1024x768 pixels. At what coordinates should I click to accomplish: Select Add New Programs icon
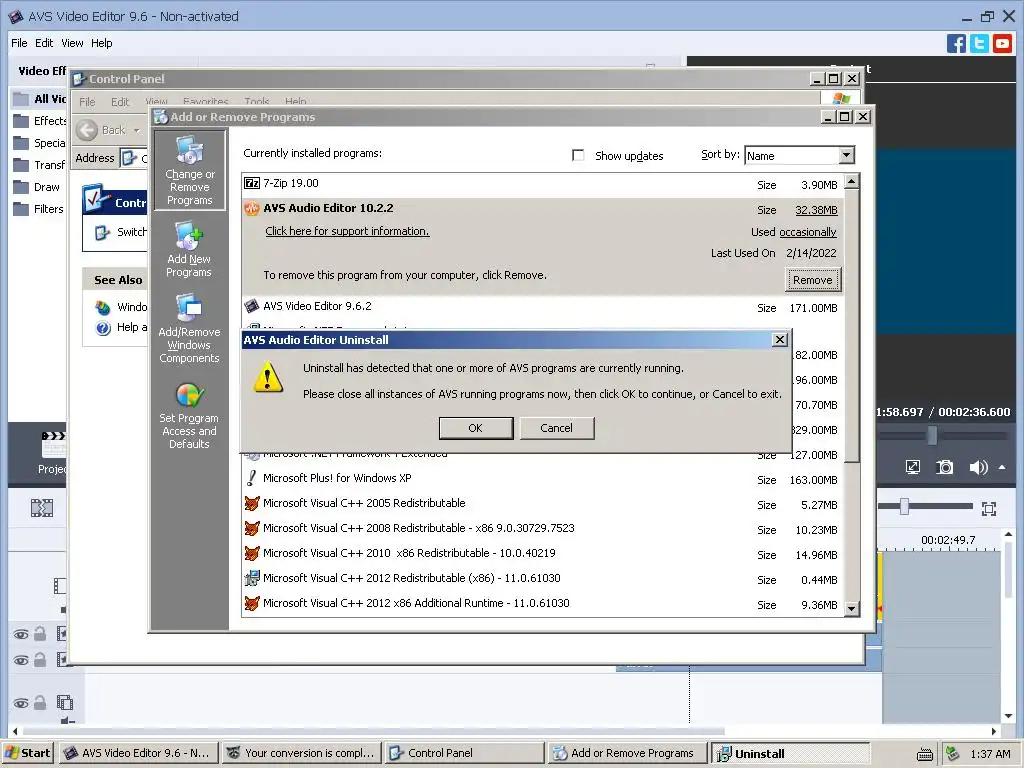coord(189,250)
